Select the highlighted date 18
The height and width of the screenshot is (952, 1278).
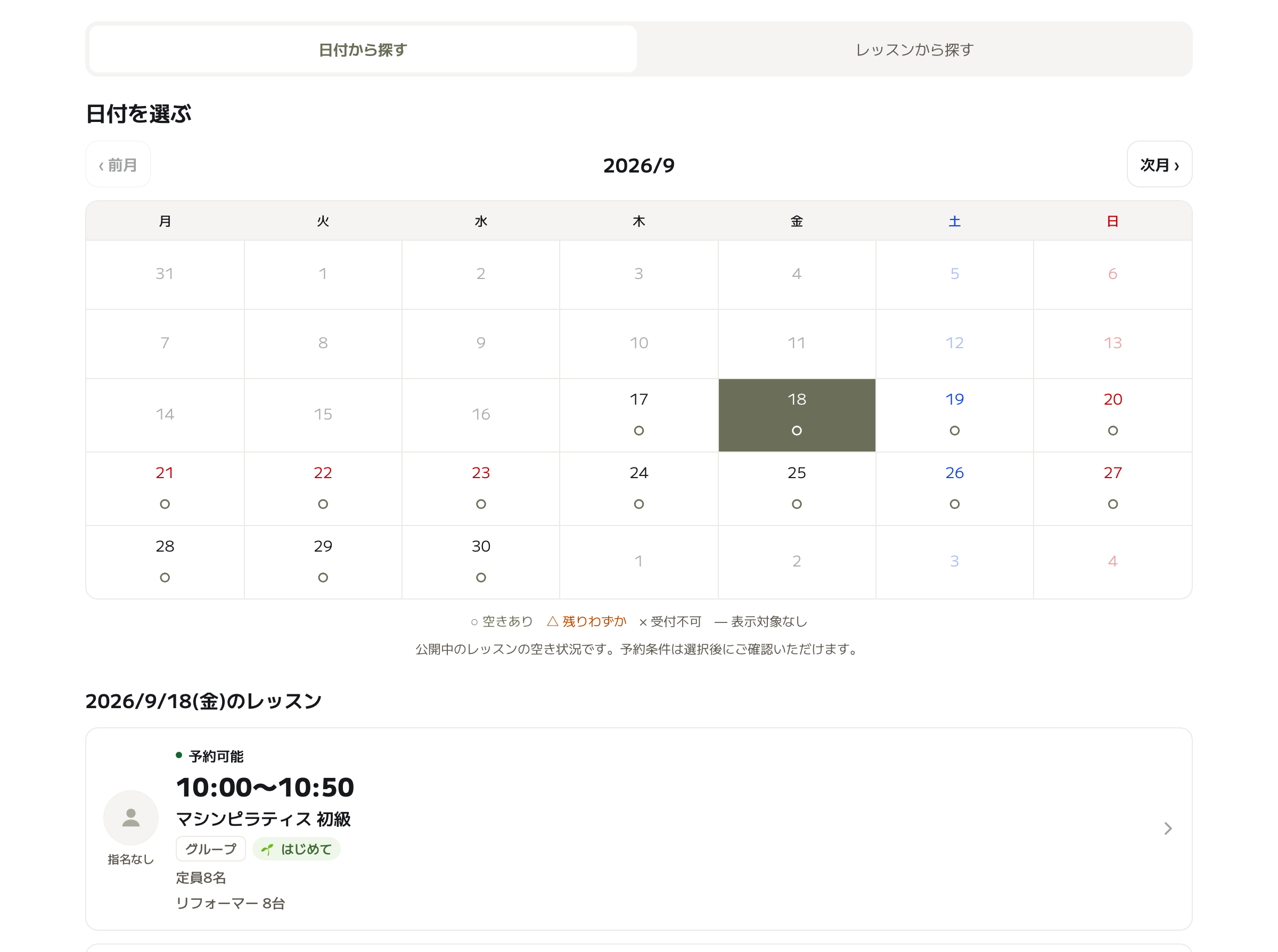point(796,415)
